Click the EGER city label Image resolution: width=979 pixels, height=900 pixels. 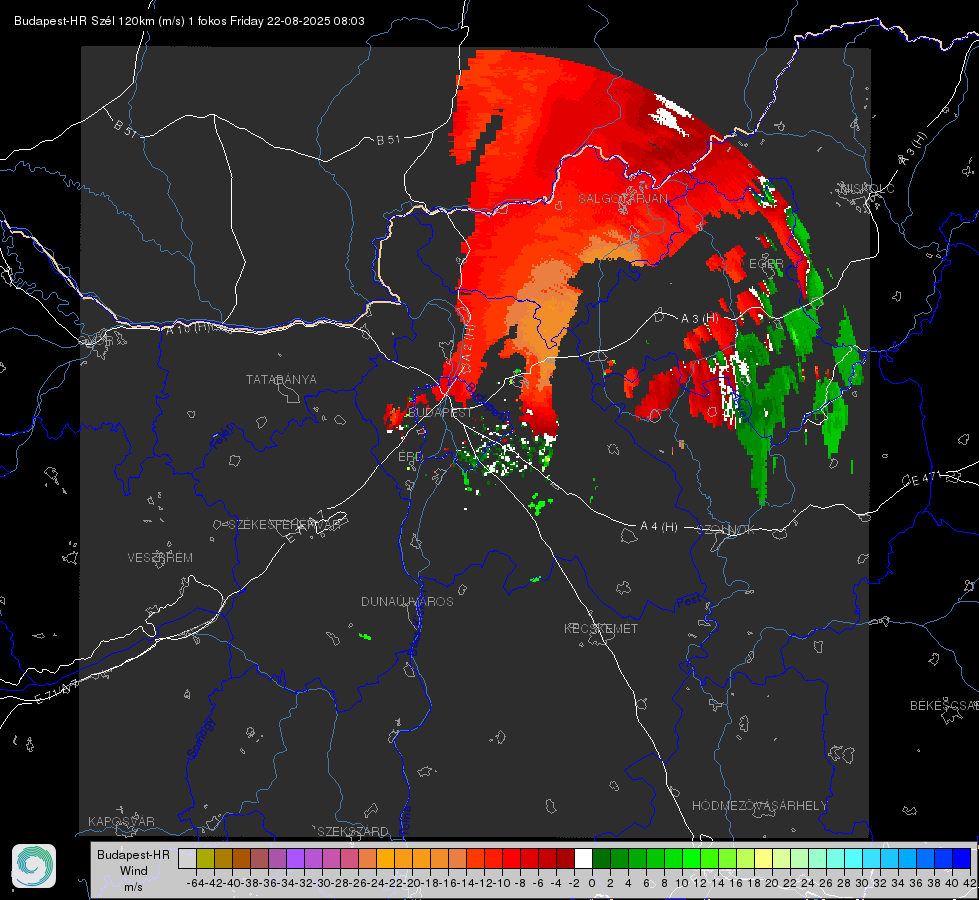766,264
